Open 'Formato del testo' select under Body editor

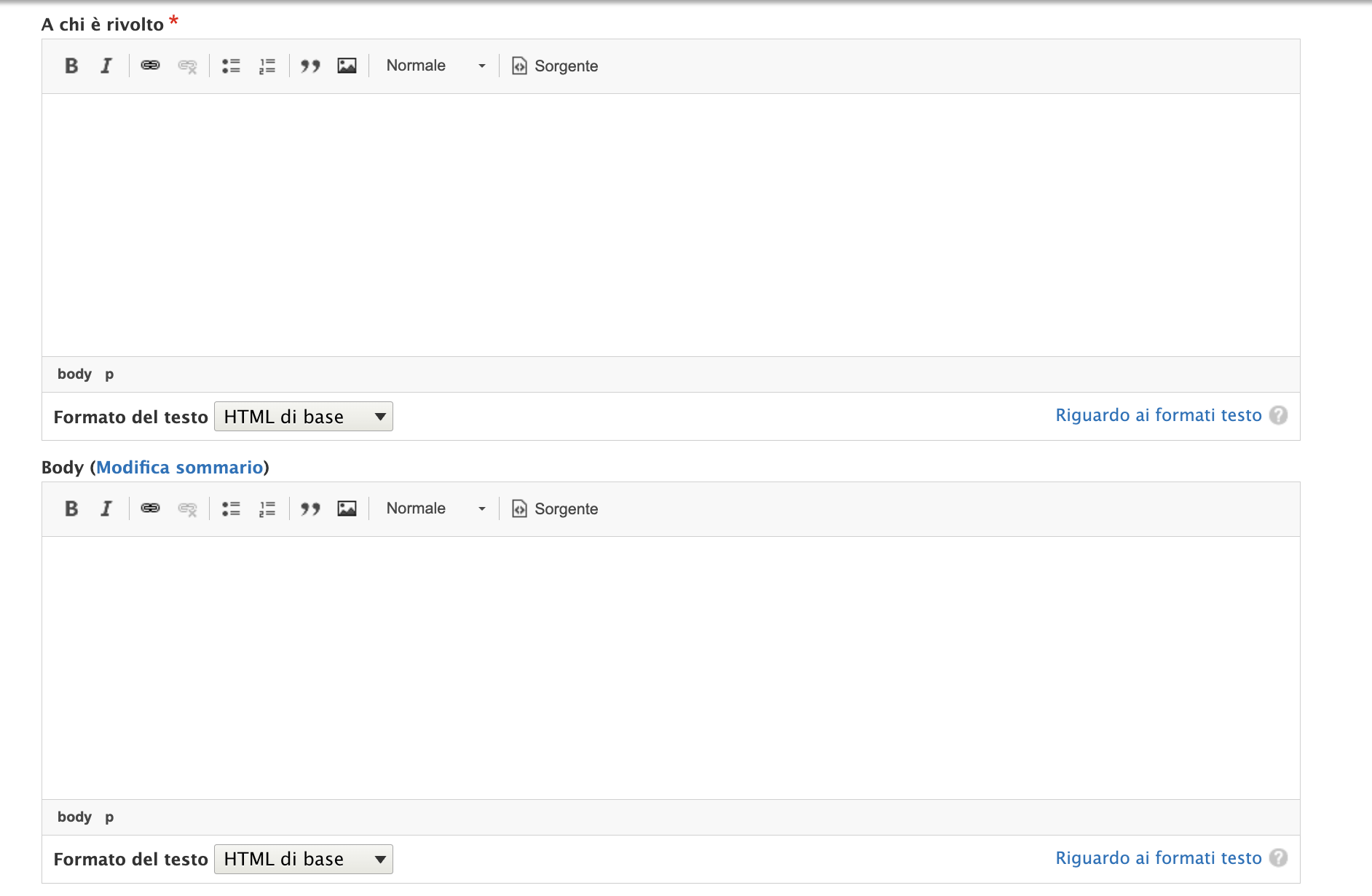304,860
